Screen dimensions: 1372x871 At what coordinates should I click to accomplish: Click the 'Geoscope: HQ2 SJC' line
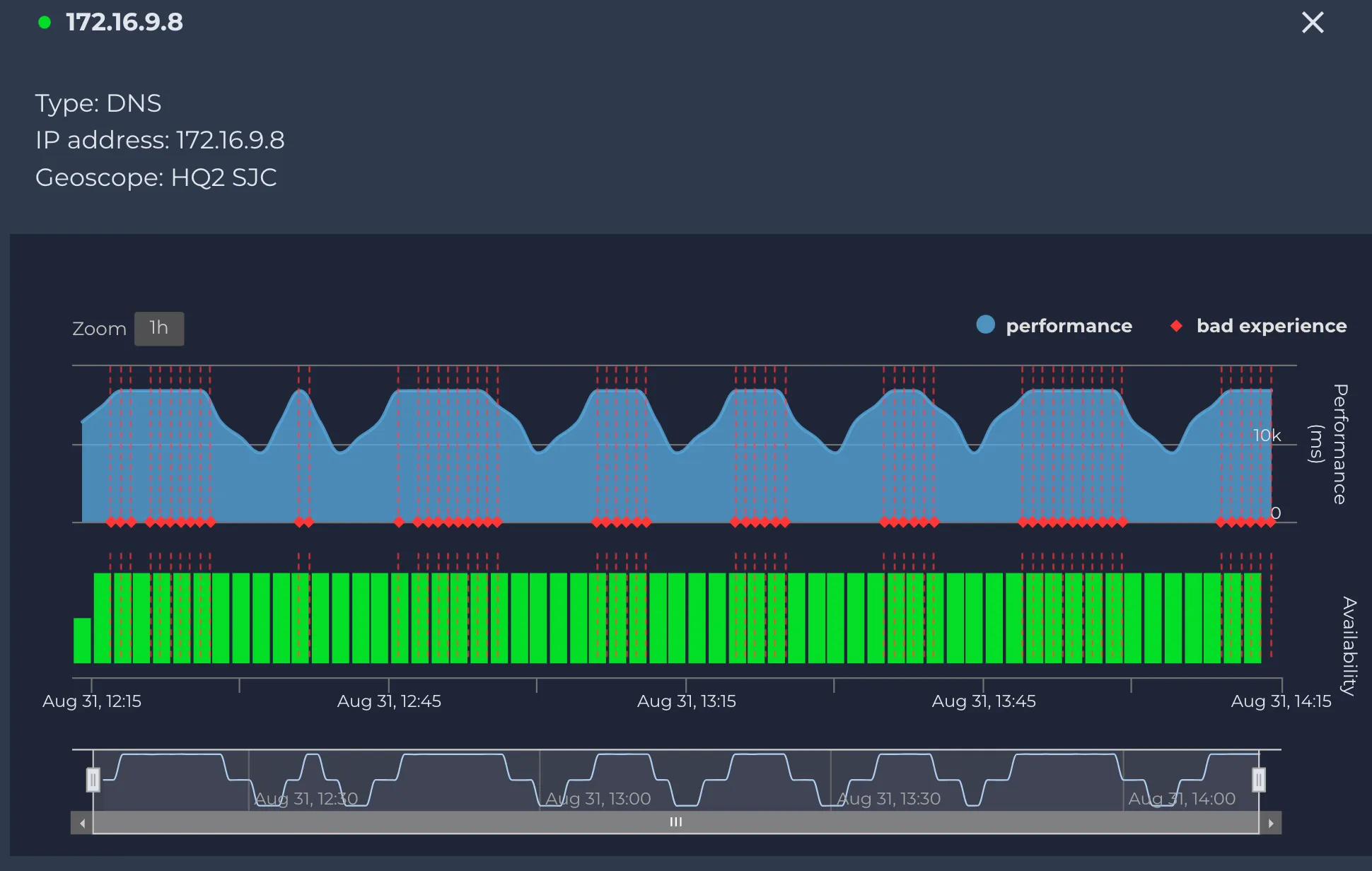[x=156, y=177]
